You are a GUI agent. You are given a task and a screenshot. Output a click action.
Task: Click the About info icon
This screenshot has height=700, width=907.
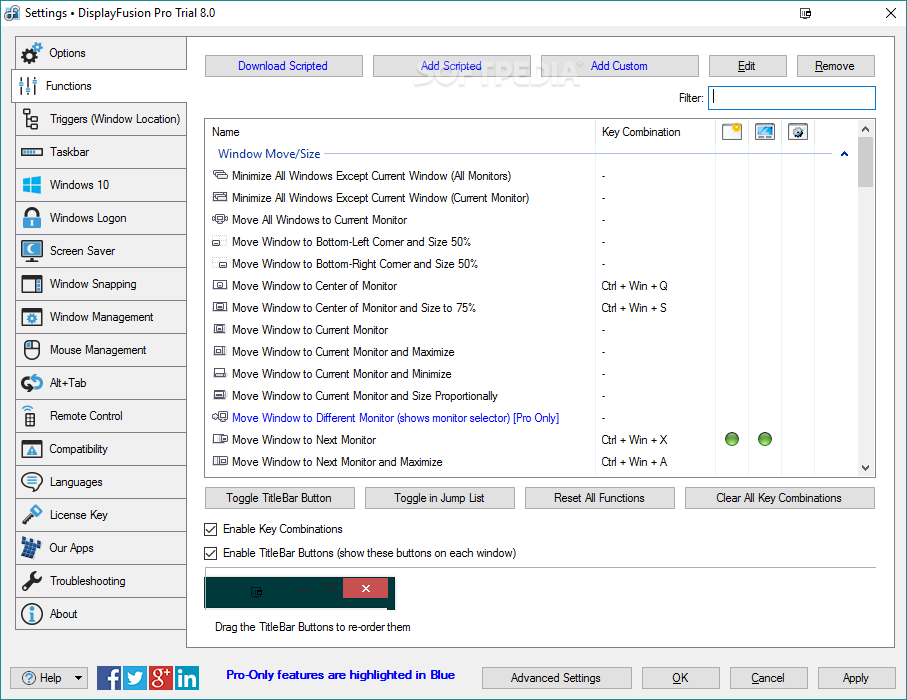32,614
